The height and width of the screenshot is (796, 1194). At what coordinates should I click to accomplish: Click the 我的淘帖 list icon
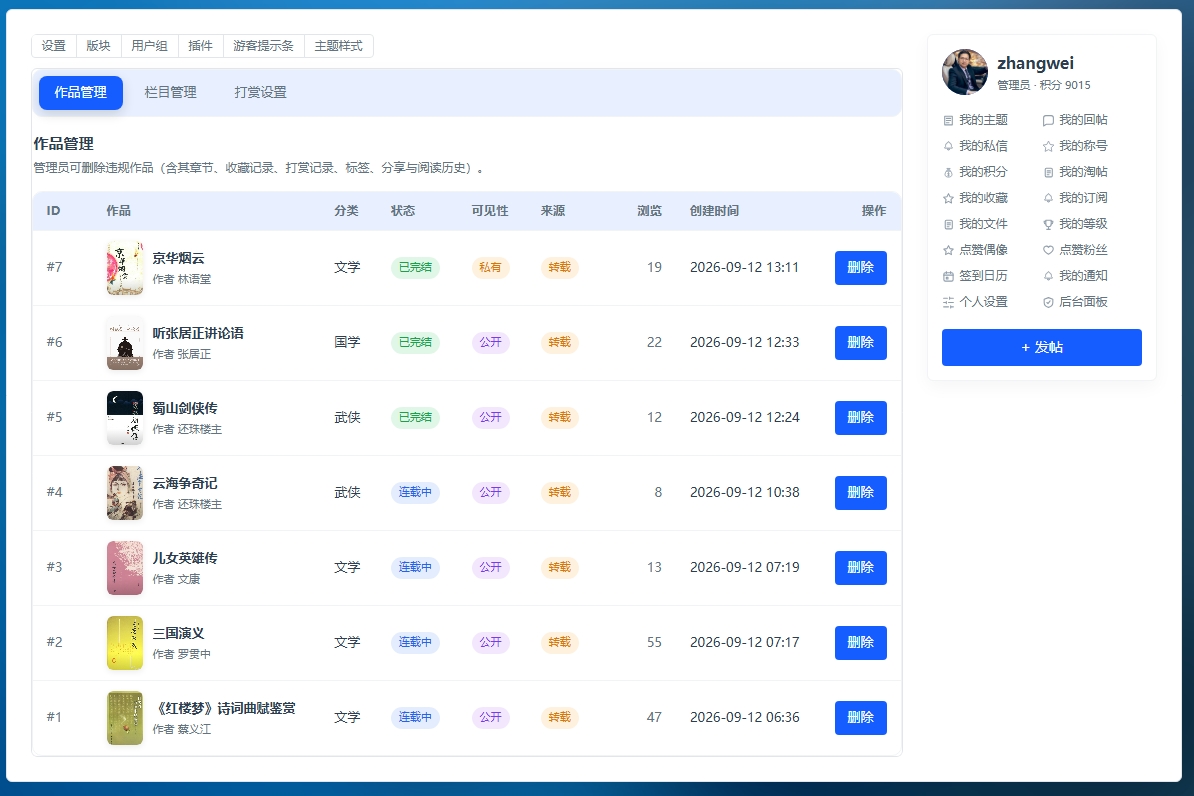click(x=1048, y=172)
